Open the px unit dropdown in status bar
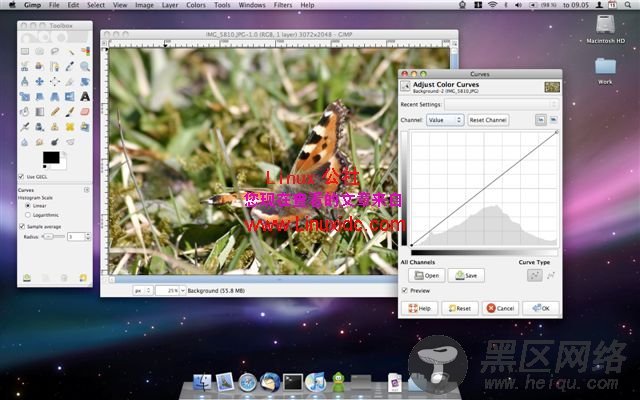 tap(143, 291)
